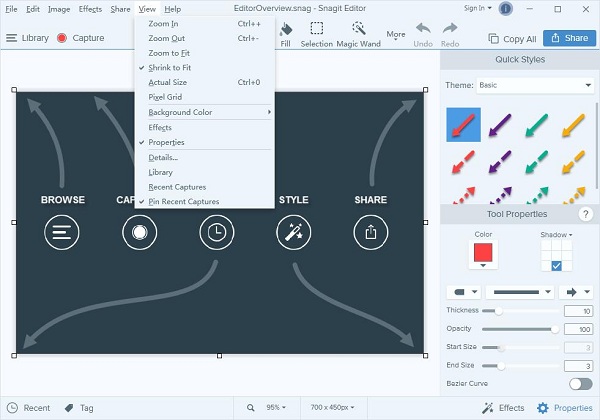
Task: Uncheck Shrink to Fit in View menu
Action: click(169, 67)
